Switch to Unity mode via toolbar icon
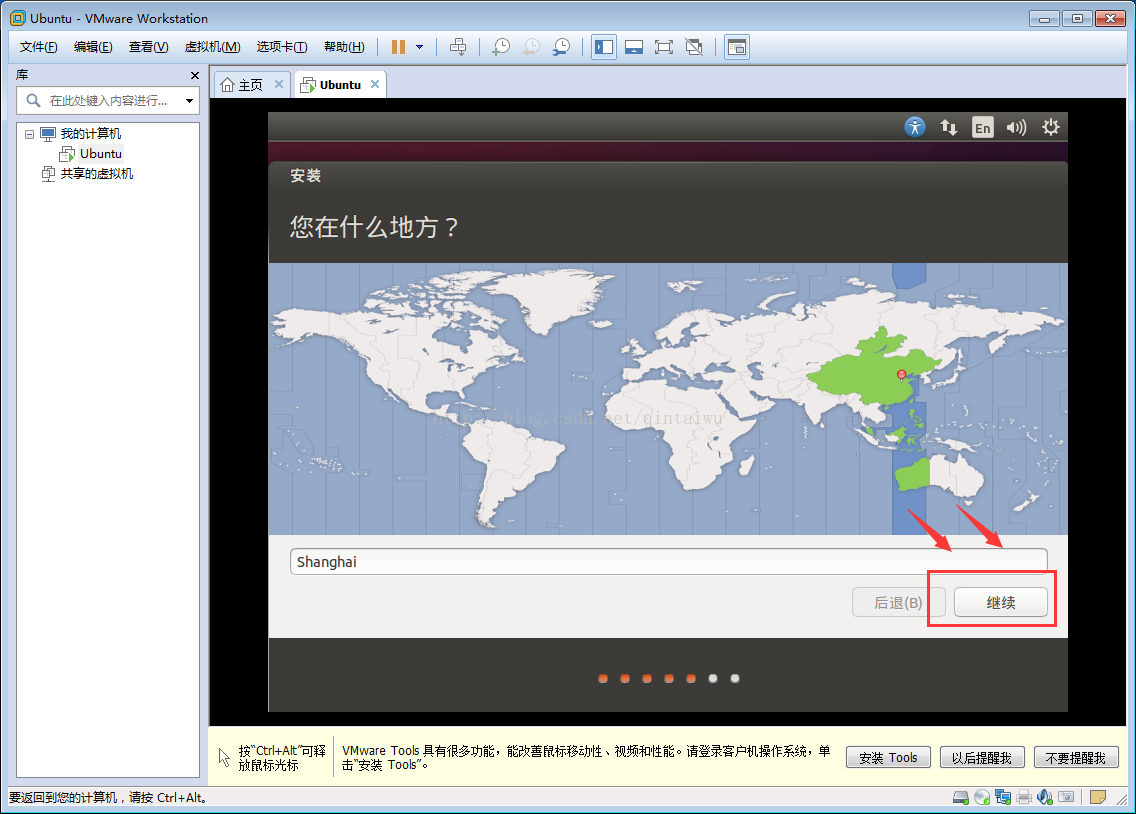The width and height of the screenshot is (1136, 814). click(x=694, y=47)
